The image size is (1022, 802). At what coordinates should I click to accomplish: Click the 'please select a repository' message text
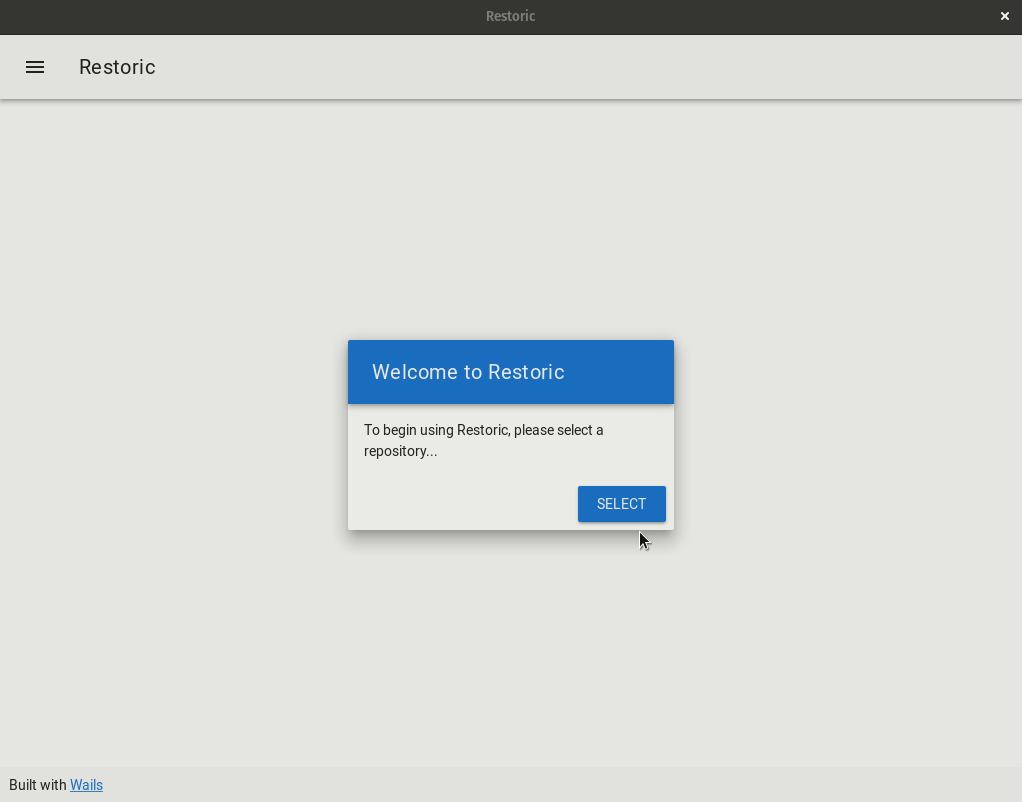(x=483, y=440)
